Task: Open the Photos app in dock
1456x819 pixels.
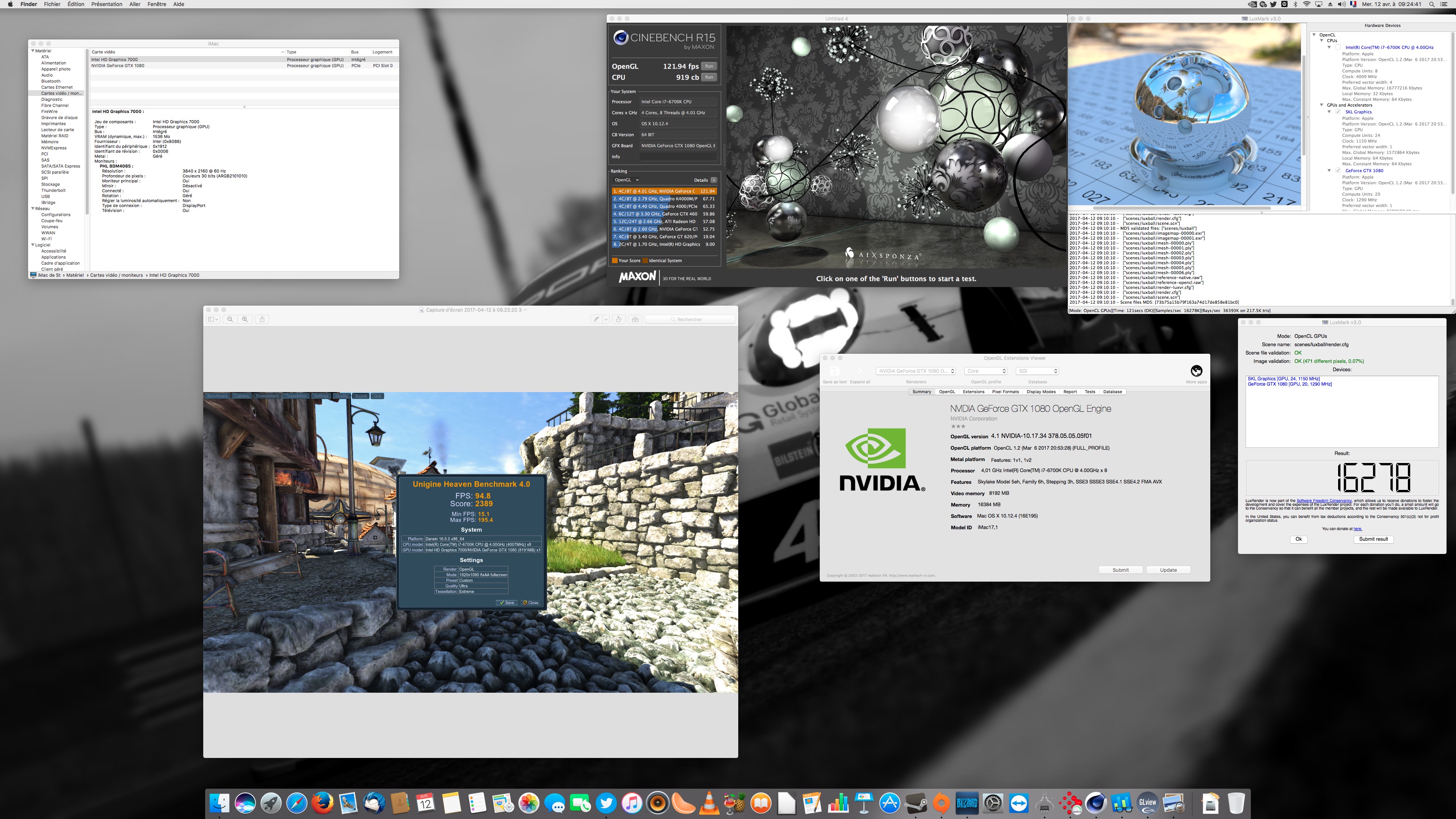Action: (529, 803)
